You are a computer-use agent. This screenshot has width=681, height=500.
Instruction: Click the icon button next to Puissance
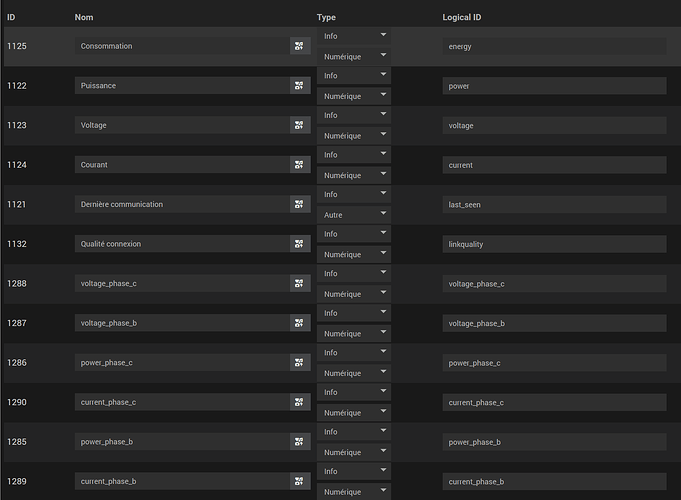coord(299,86)
